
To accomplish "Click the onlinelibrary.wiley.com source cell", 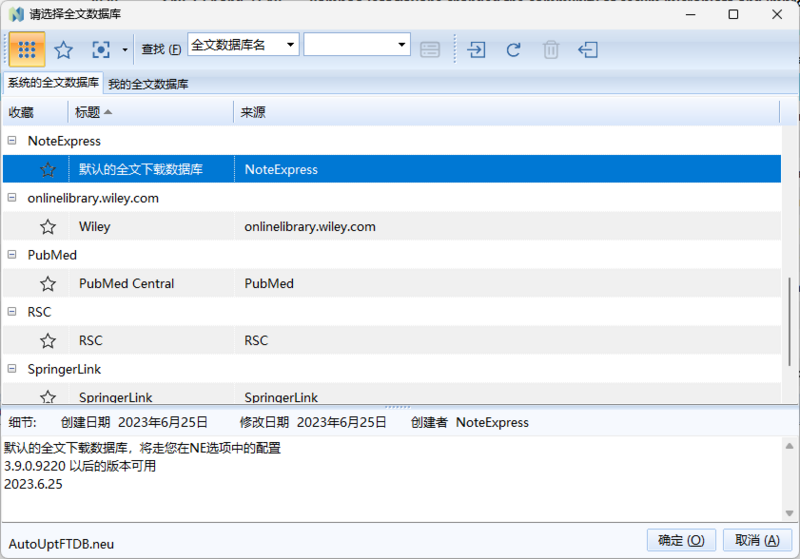I will [310, 226].
